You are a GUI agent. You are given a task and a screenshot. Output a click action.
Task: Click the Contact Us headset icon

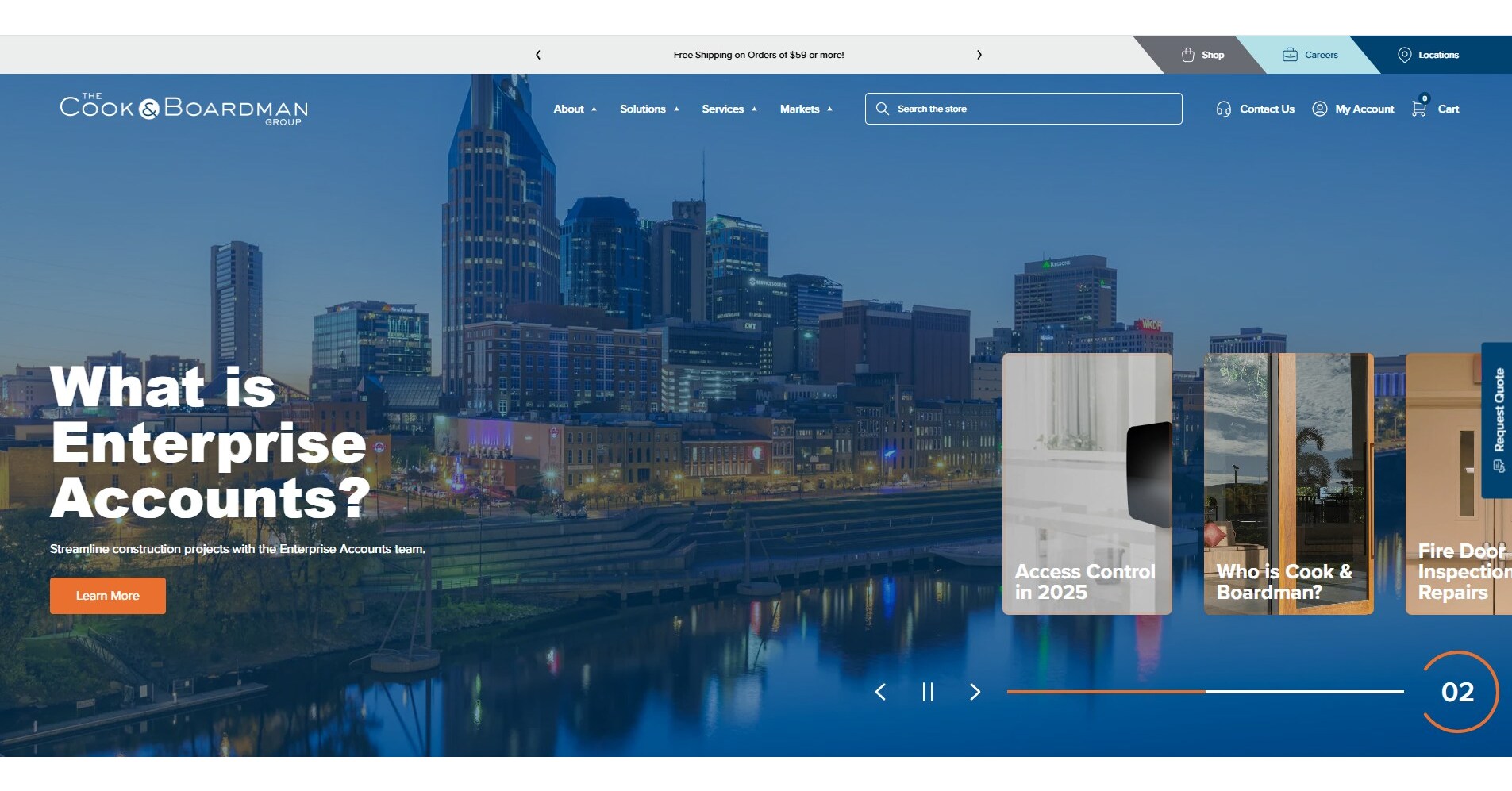[x=1223, y=109]
